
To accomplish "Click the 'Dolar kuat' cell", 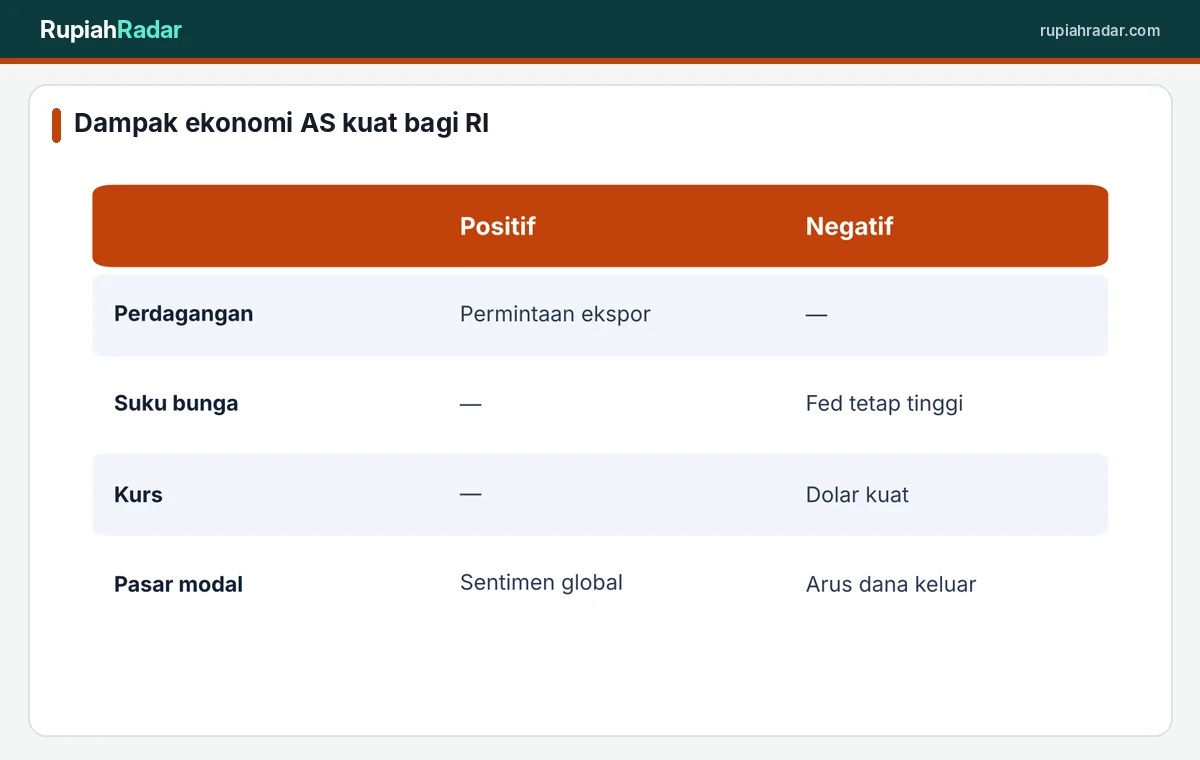I will click(x=857, y=495).
